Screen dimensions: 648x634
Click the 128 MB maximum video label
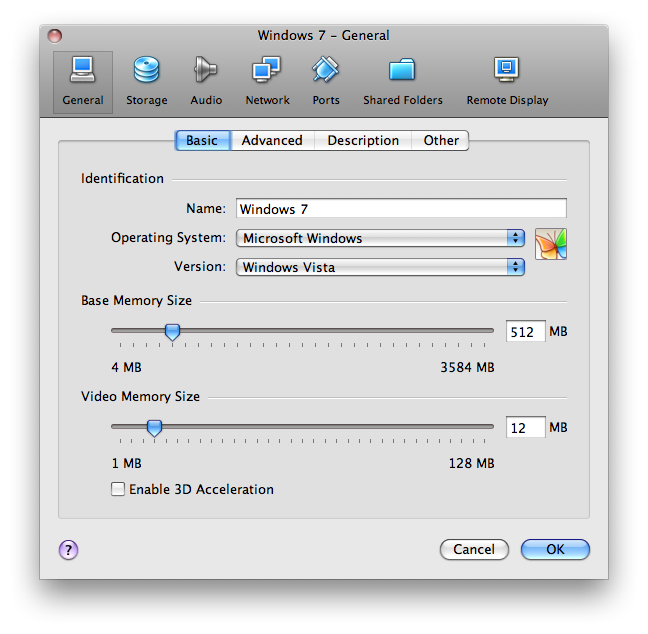[x=472, y=463]
